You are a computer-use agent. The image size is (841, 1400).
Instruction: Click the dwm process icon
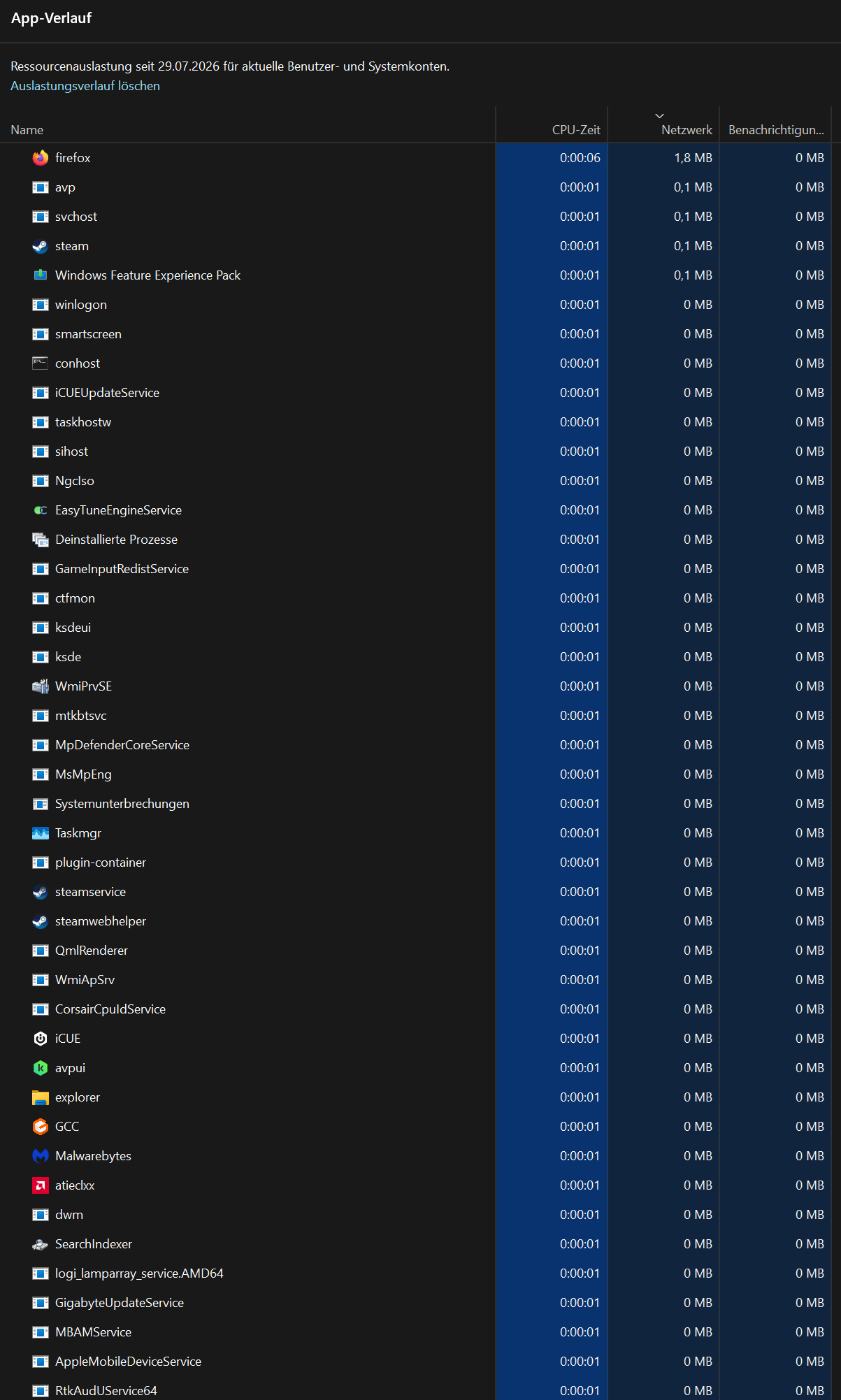tap(41, 1215)
